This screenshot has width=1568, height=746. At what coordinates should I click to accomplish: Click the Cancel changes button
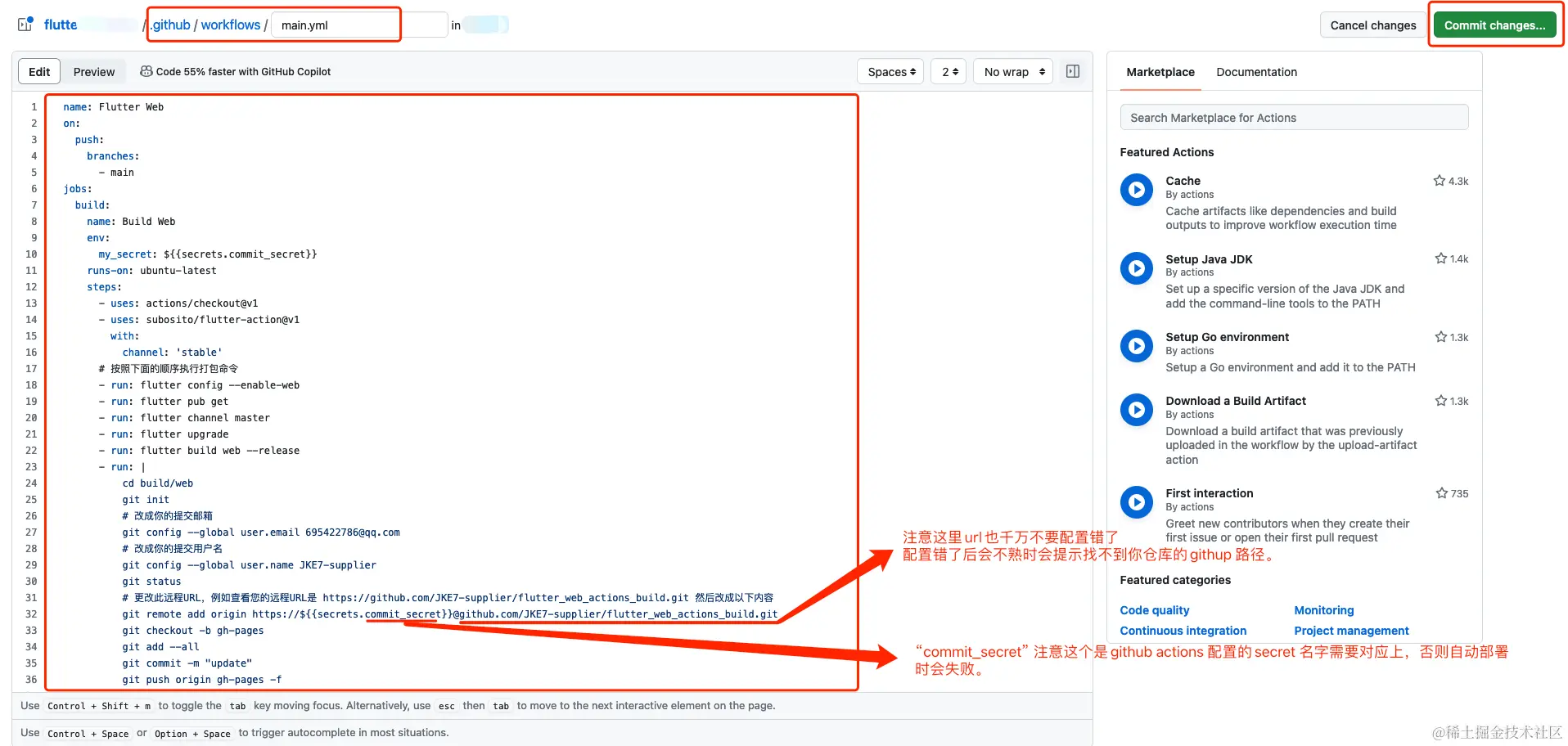tap(1372, 25)
